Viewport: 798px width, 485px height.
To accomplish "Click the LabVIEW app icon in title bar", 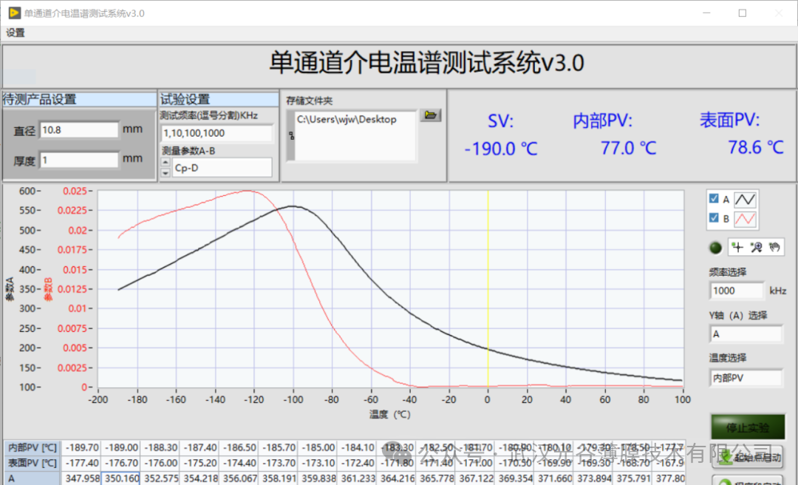I will pyautogui.click(x=12, y=13).
